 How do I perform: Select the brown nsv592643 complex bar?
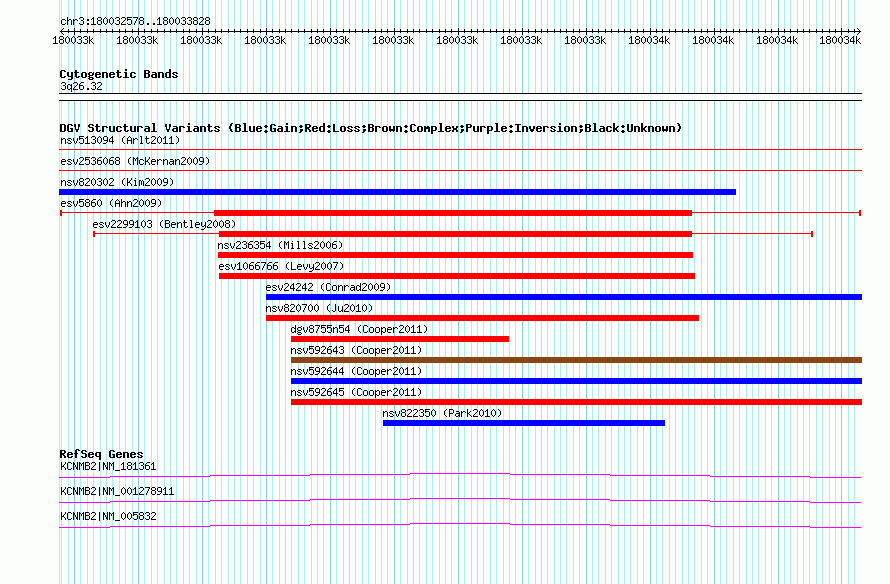(576, 360)
